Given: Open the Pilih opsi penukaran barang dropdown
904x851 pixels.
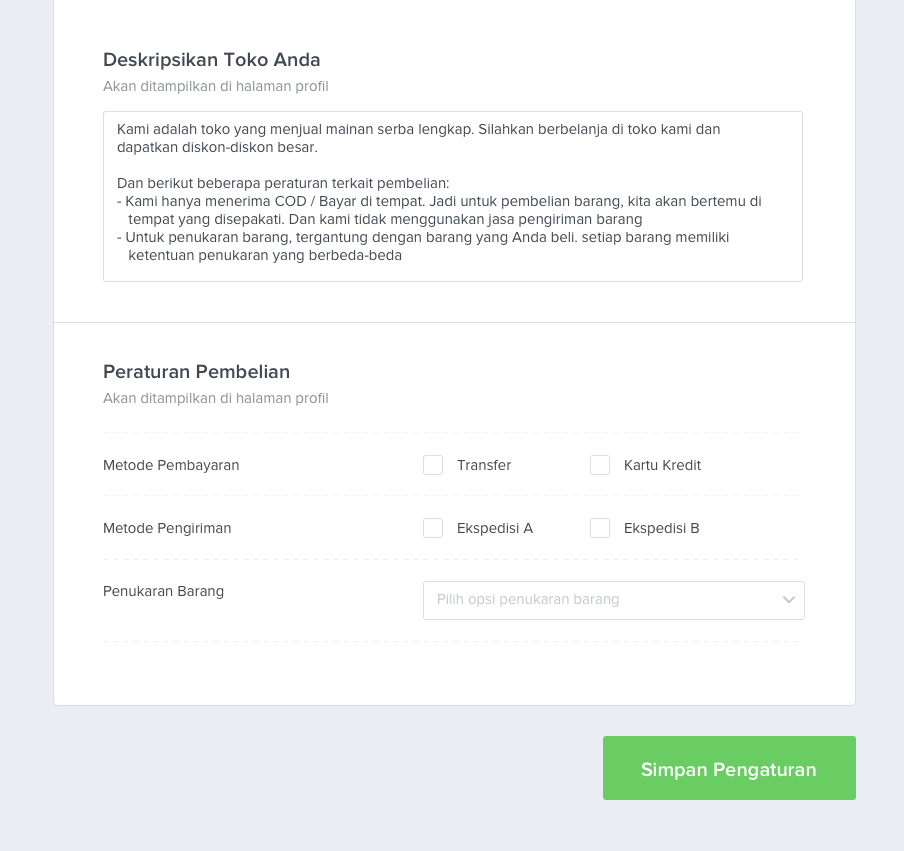Looking at the screenshot, I should 613,600.
